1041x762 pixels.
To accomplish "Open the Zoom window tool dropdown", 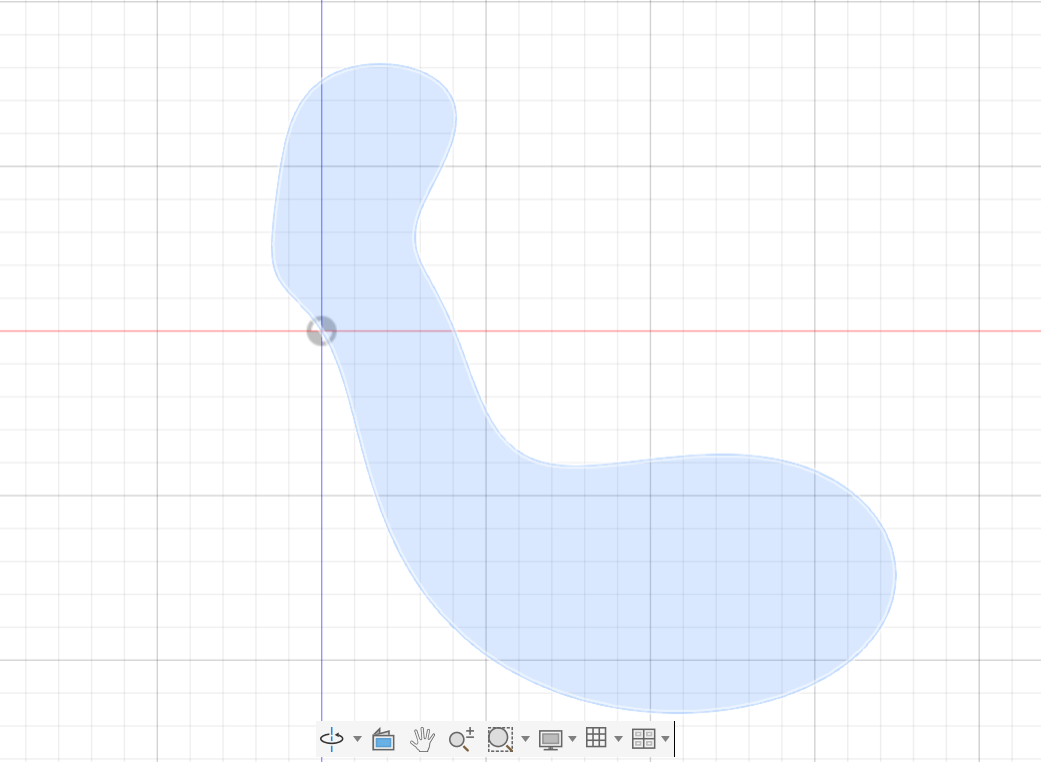I will tap(525, 738).
